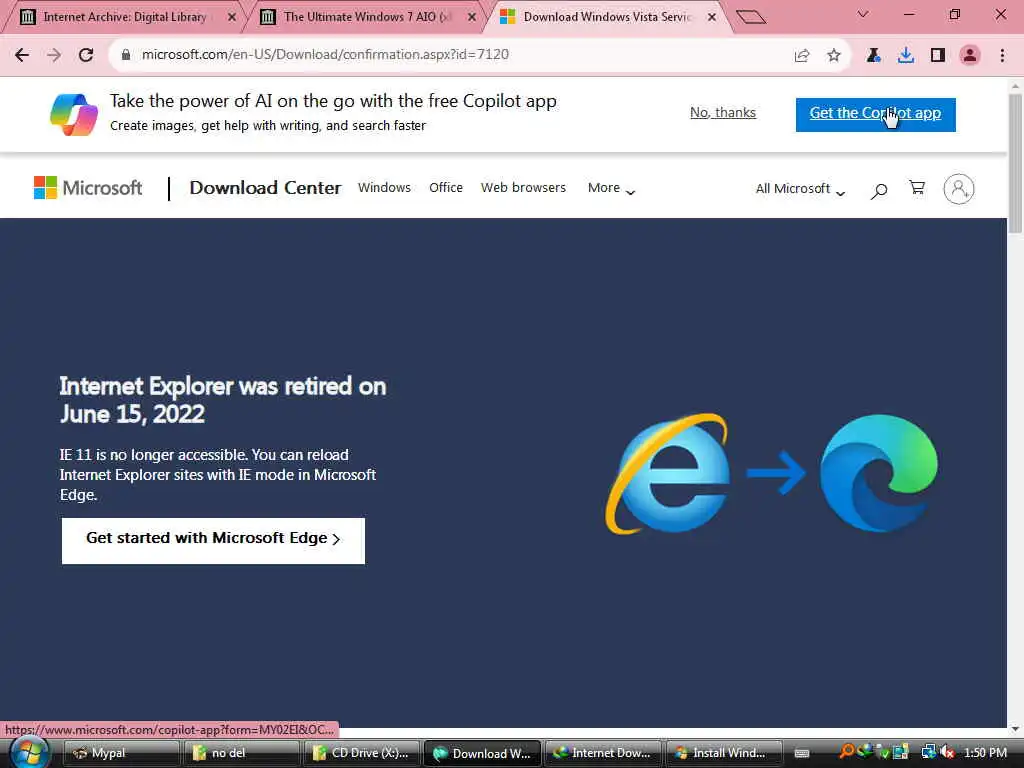Open Internet Download taskbar window
Screen dimensions: 1024x768
(x=602, y=753)
